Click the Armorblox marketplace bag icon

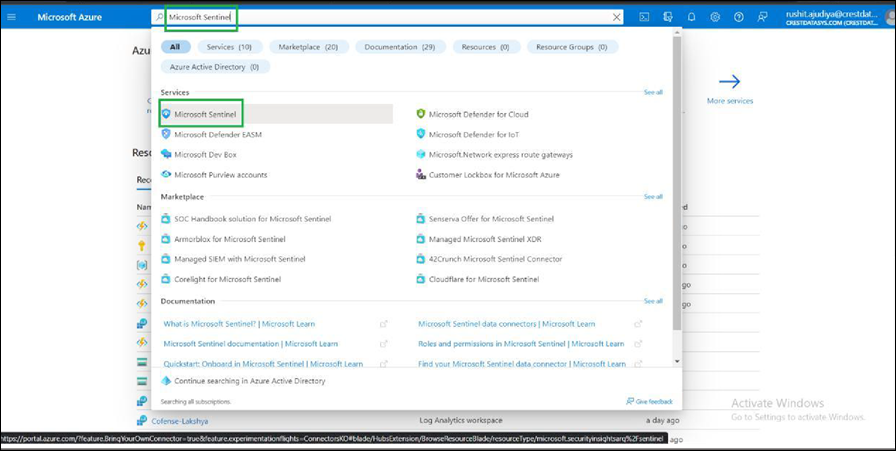[x=166, y=239]
